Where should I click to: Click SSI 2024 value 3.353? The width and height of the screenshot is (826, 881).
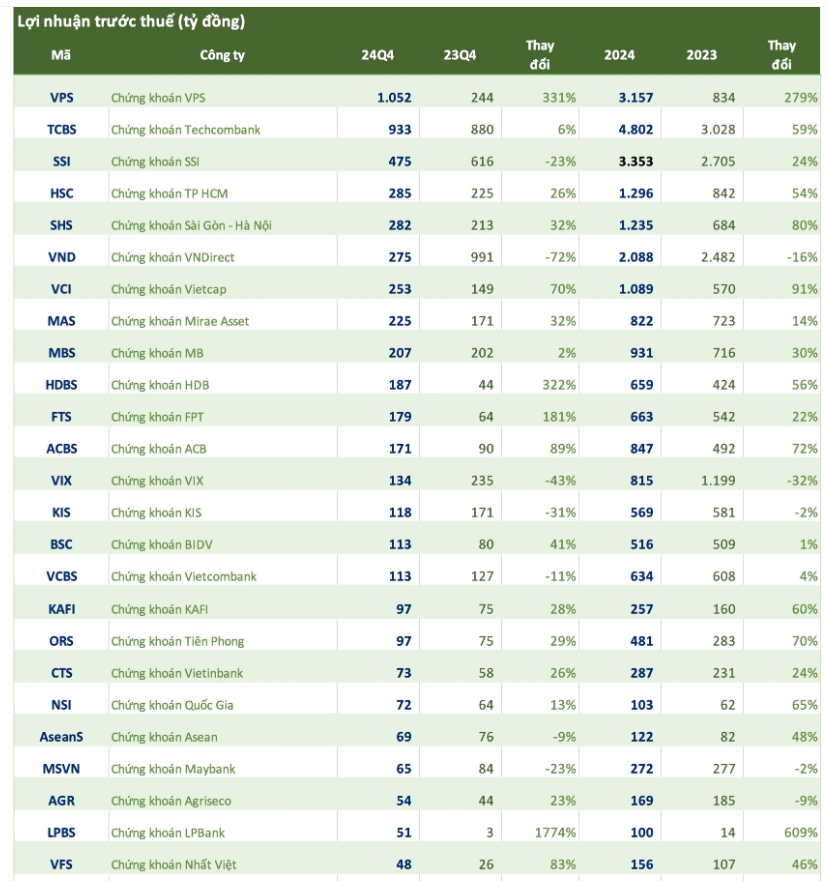pos(636,162)
